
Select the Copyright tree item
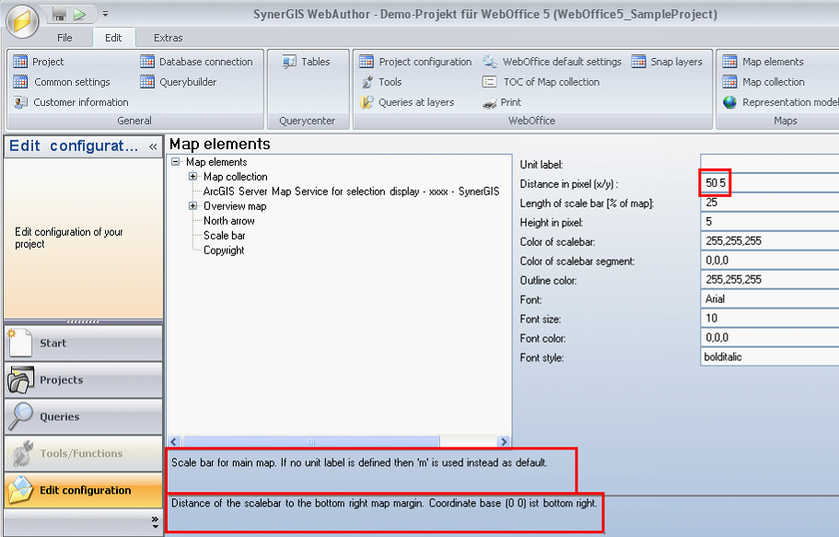click(224, 250)
